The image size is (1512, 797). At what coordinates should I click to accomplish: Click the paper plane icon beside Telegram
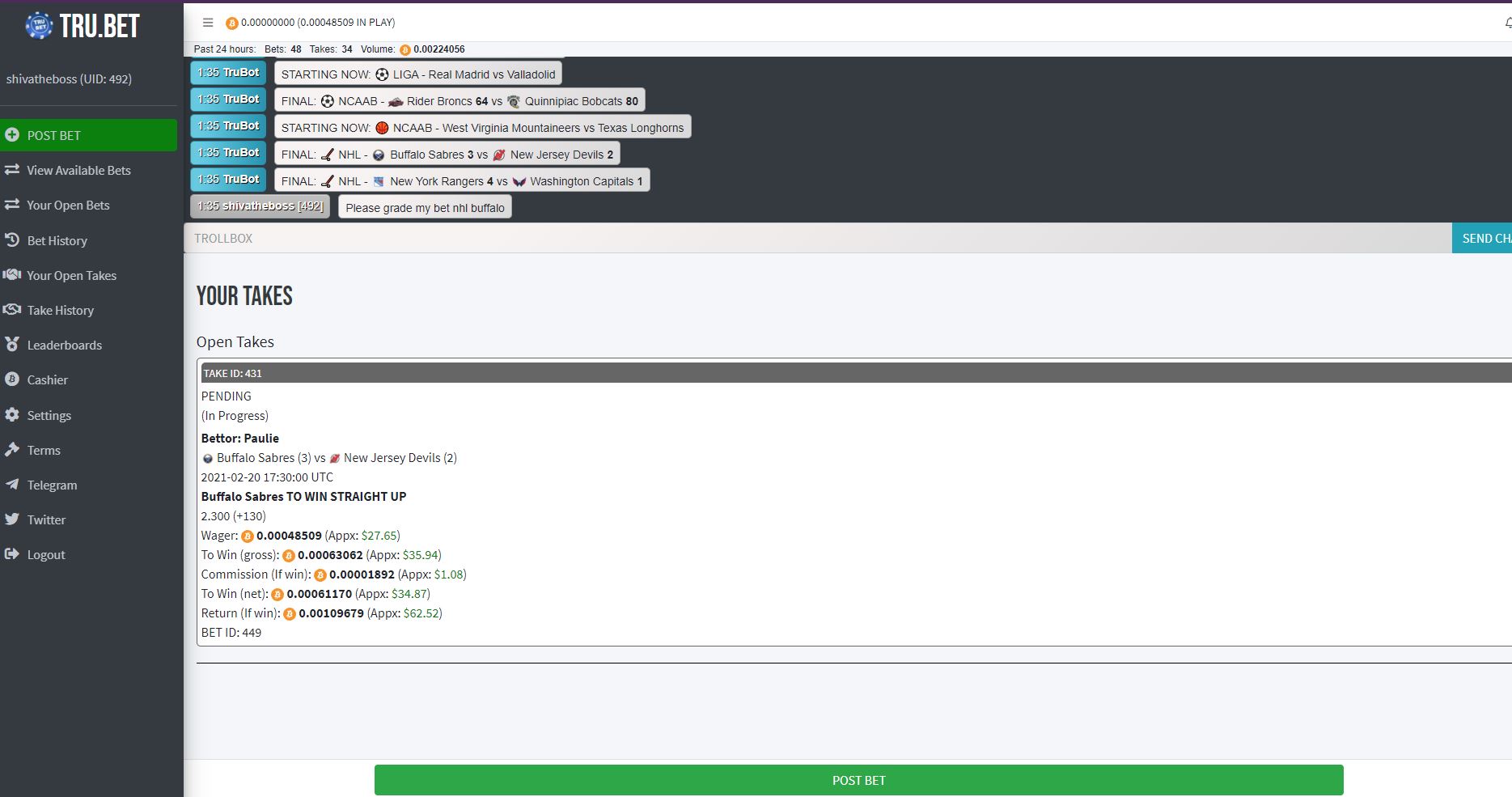pyautogui.click(x=12, y=485)
